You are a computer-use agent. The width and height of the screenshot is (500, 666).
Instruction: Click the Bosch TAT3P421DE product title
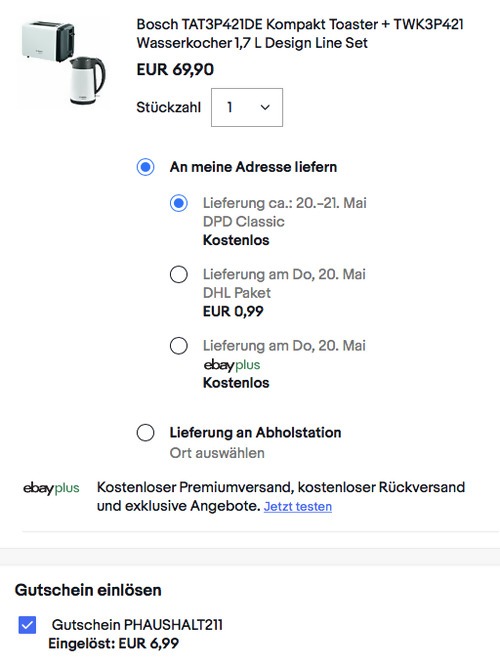click(x=300, y=34)
